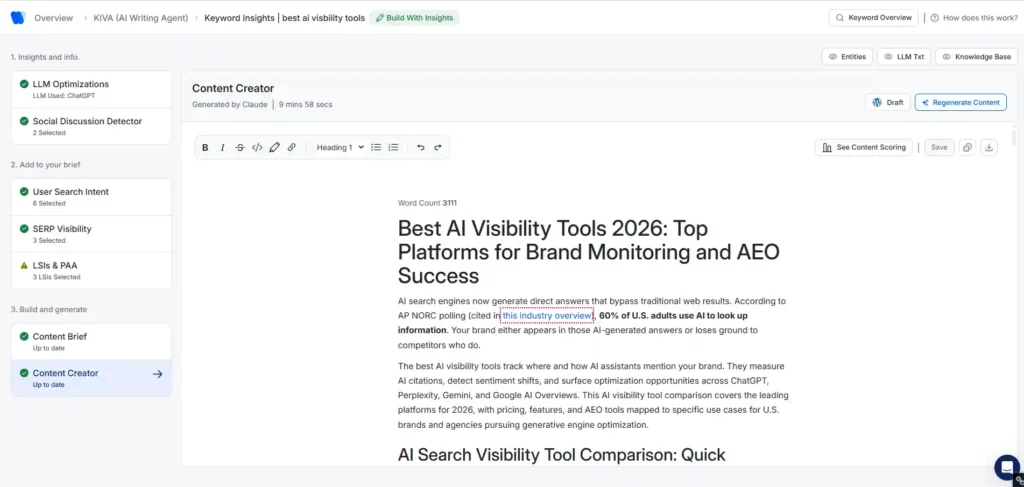This screenshot has height=487, width=1024.
Task: Download the content using the download icon
Action: tap(989, 148)
